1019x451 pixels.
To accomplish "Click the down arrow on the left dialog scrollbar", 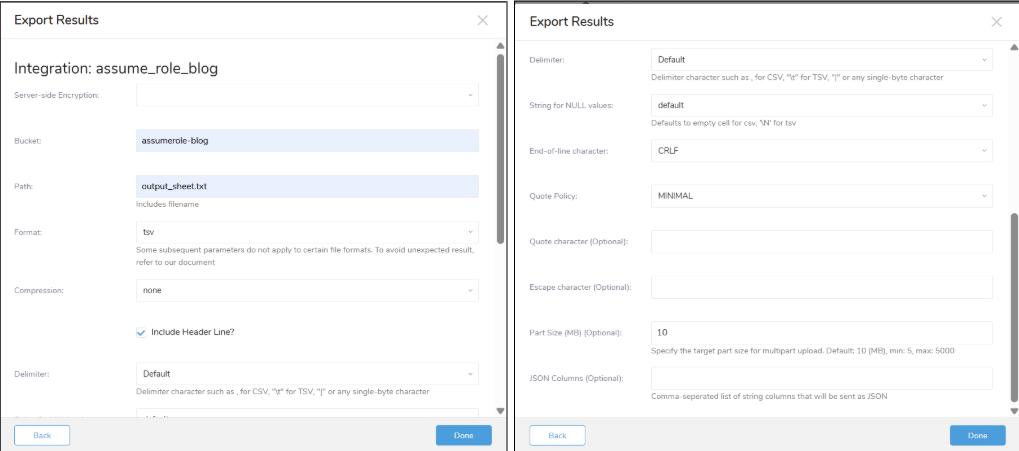I will (500, 411).
